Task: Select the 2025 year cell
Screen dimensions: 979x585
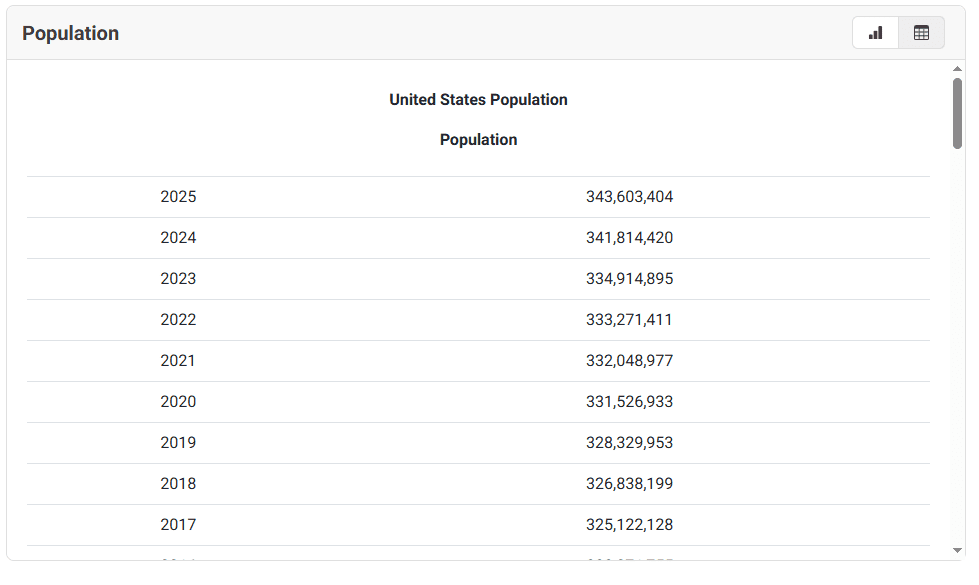Action: click(178, 197)
